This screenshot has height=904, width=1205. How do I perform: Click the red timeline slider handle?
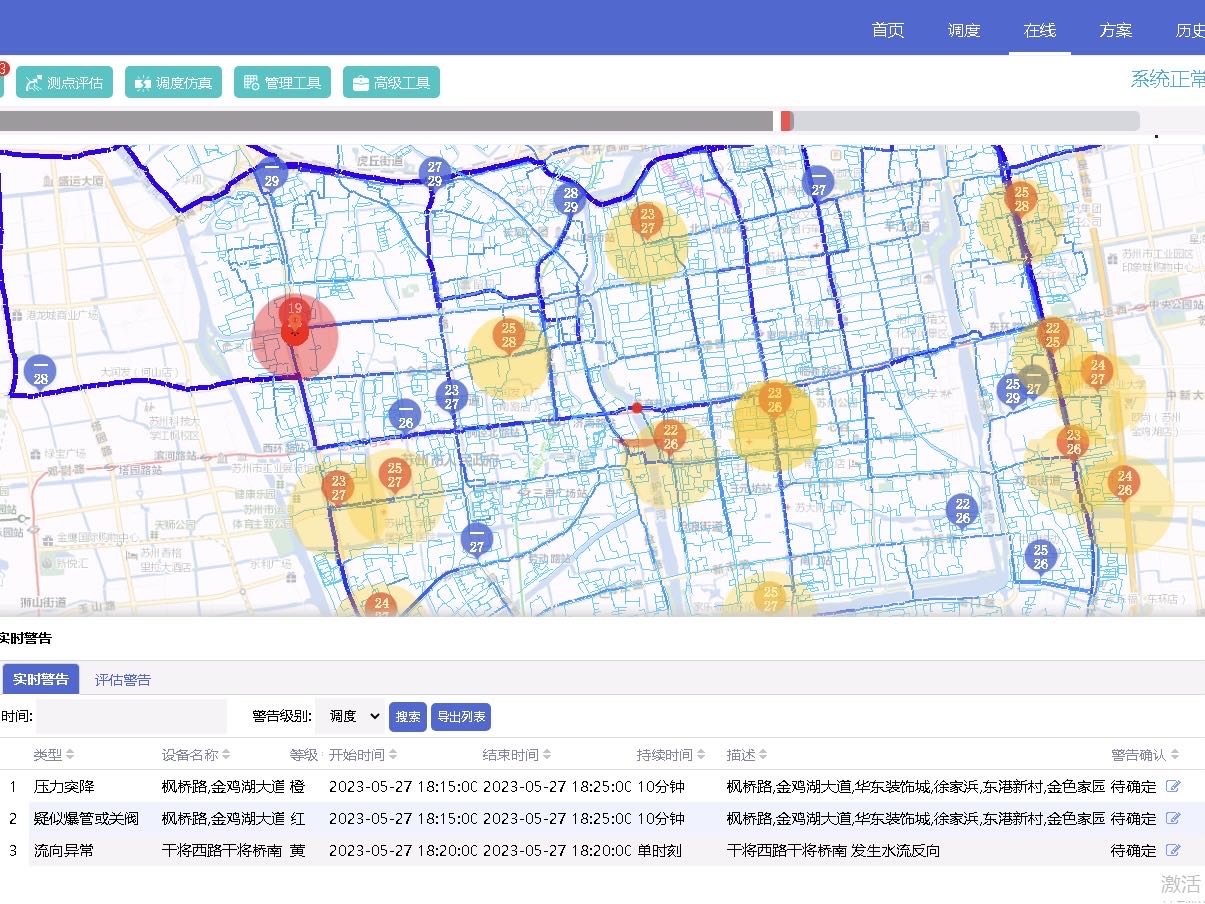click(786, 121)
